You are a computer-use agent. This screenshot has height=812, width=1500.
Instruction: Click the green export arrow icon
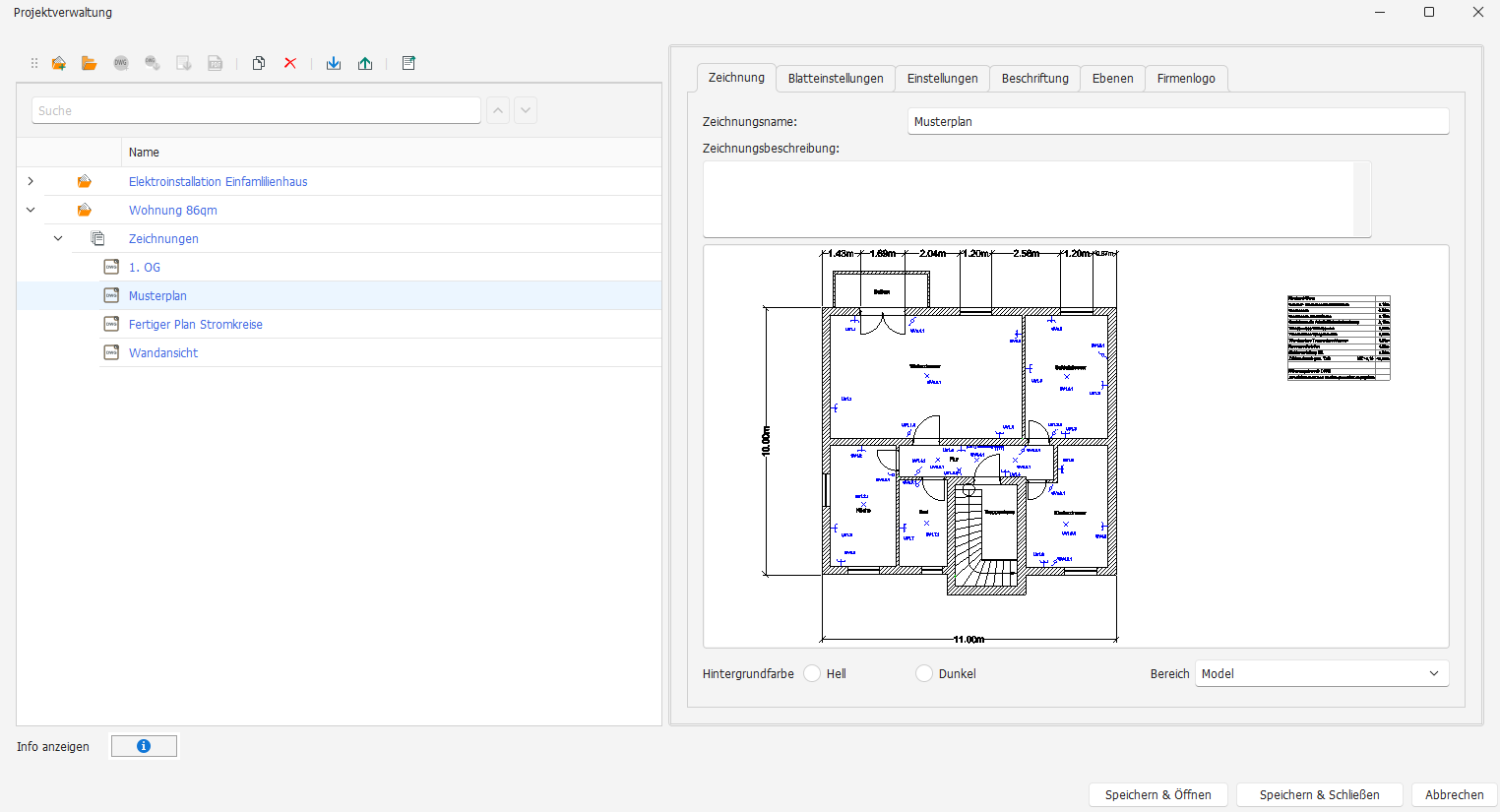coord(365,63)
